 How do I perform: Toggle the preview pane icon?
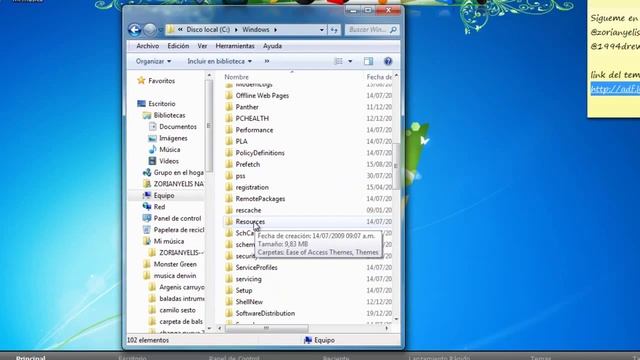pos(368,61)
